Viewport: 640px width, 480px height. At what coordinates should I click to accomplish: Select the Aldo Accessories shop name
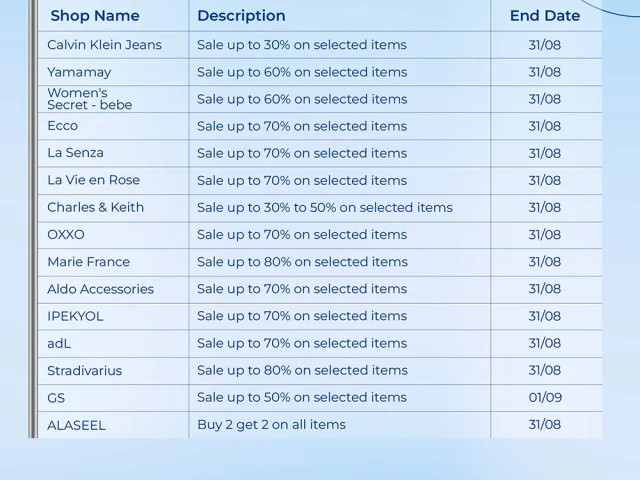click(100, 289)
